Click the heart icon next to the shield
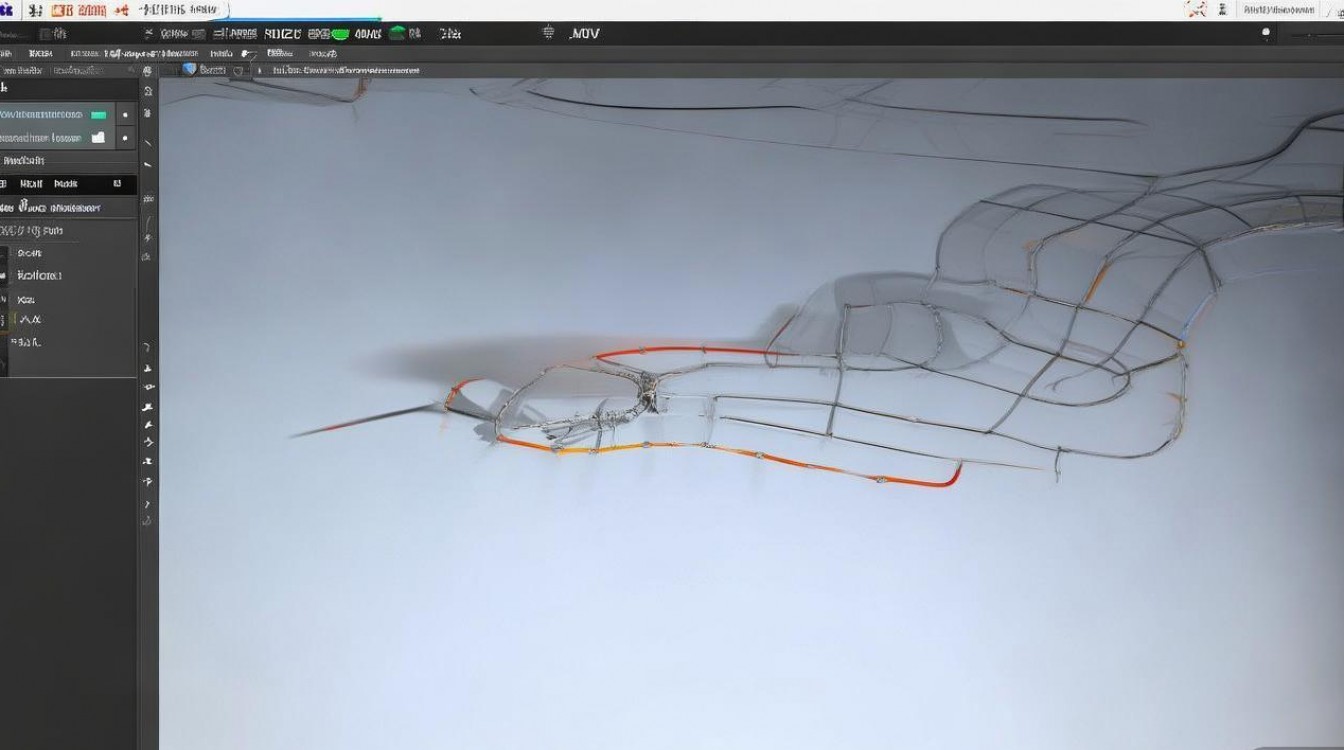 pyautogui.click(x=237, y=71)
